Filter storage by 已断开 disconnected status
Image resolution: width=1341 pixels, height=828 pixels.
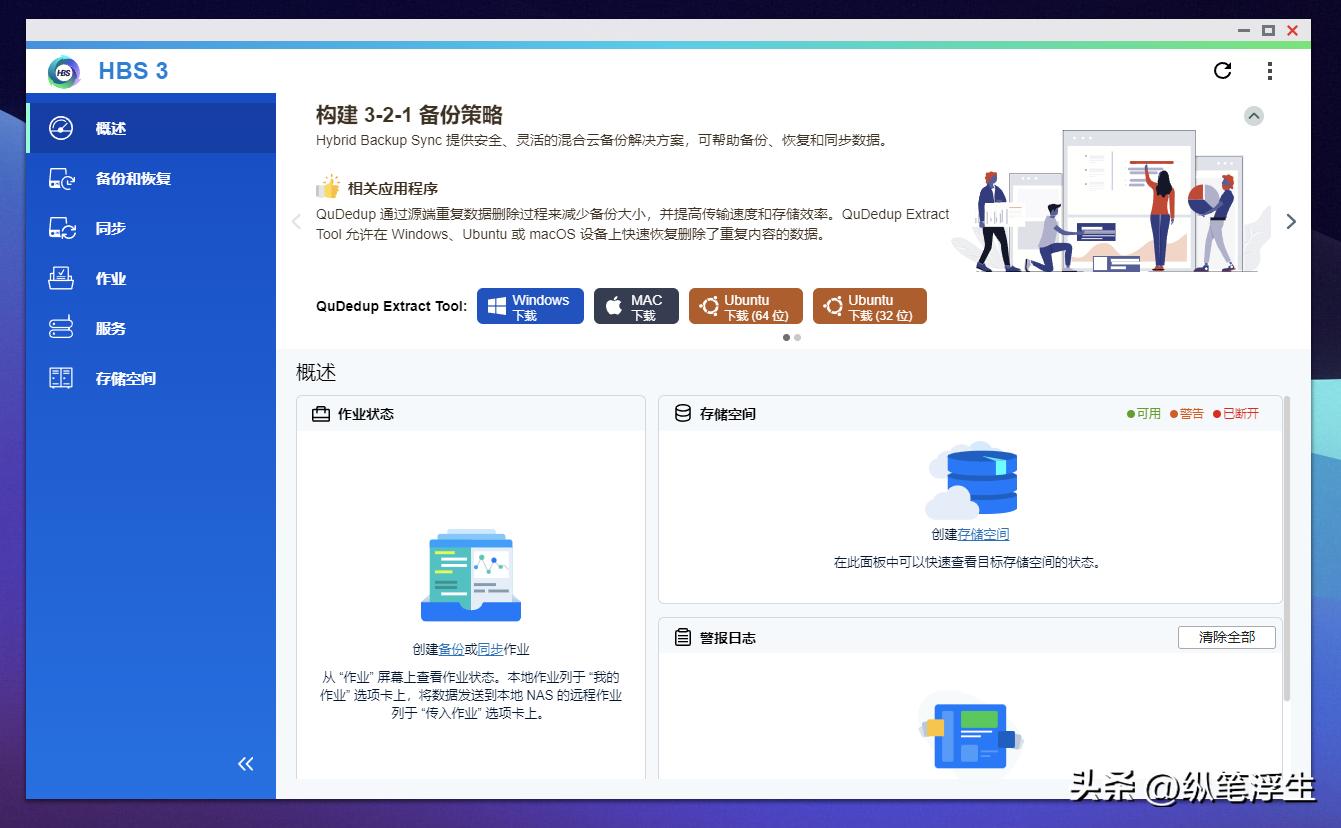1239,413
